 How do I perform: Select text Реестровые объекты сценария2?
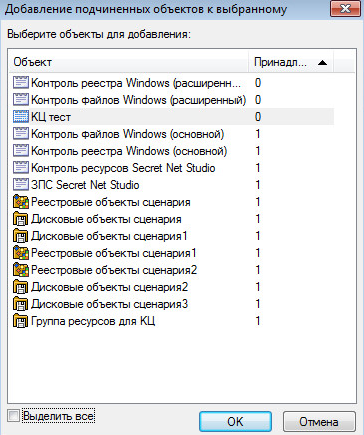click(114, 270)
